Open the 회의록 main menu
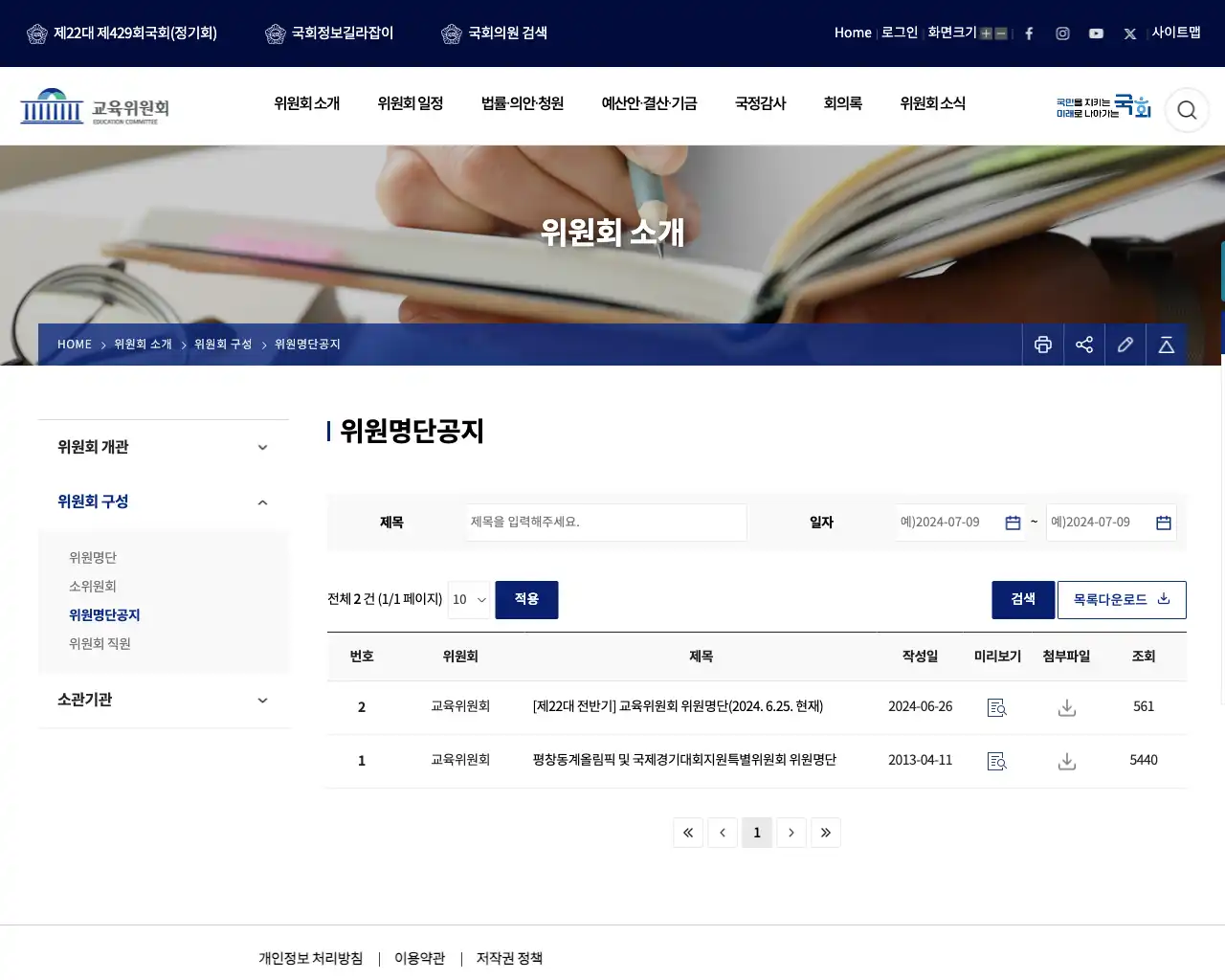The height and width of the screenshot is (980, 1225). click(x=843, y=103)
